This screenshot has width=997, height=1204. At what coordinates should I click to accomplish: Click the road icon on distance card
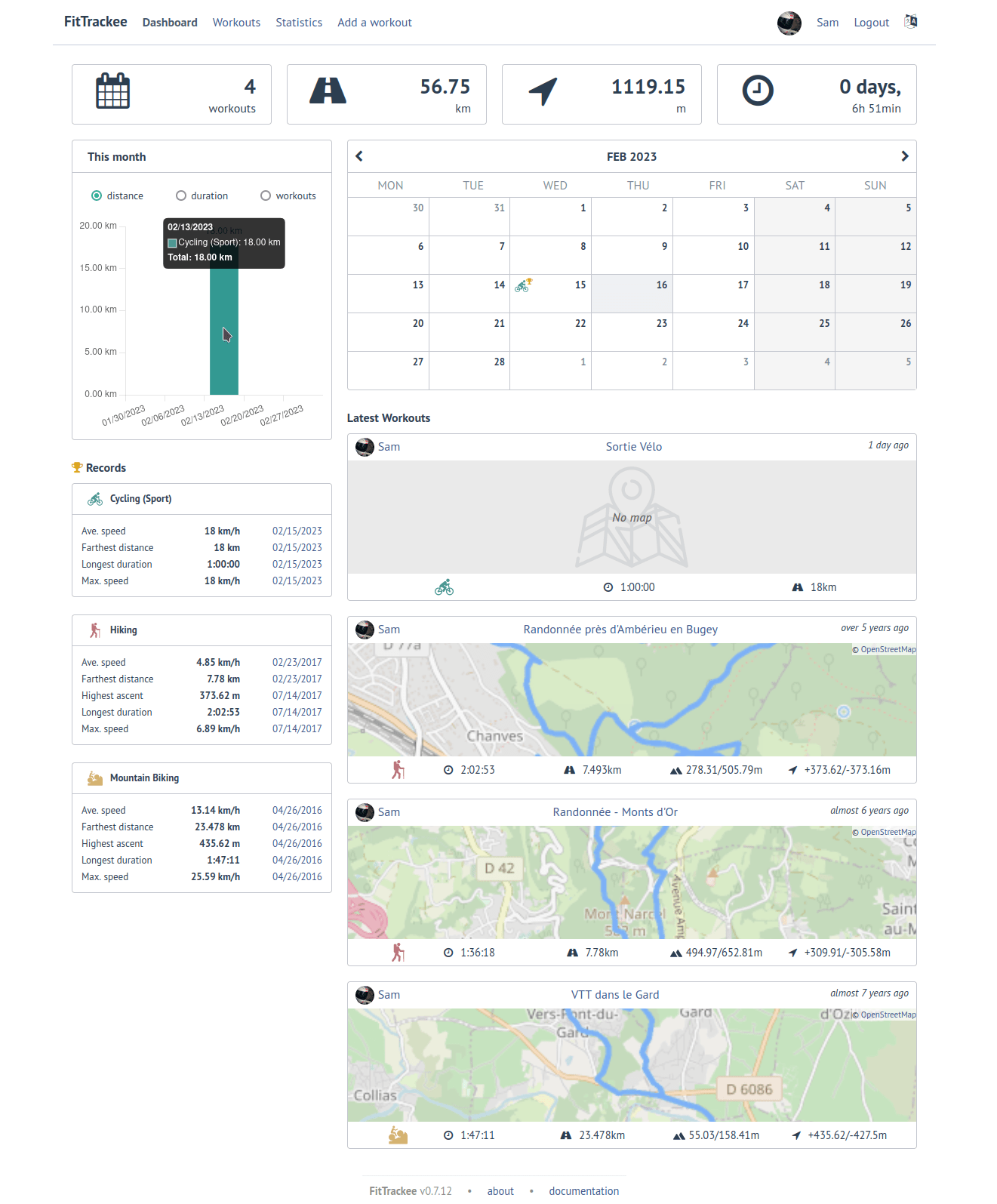[328, 91]
